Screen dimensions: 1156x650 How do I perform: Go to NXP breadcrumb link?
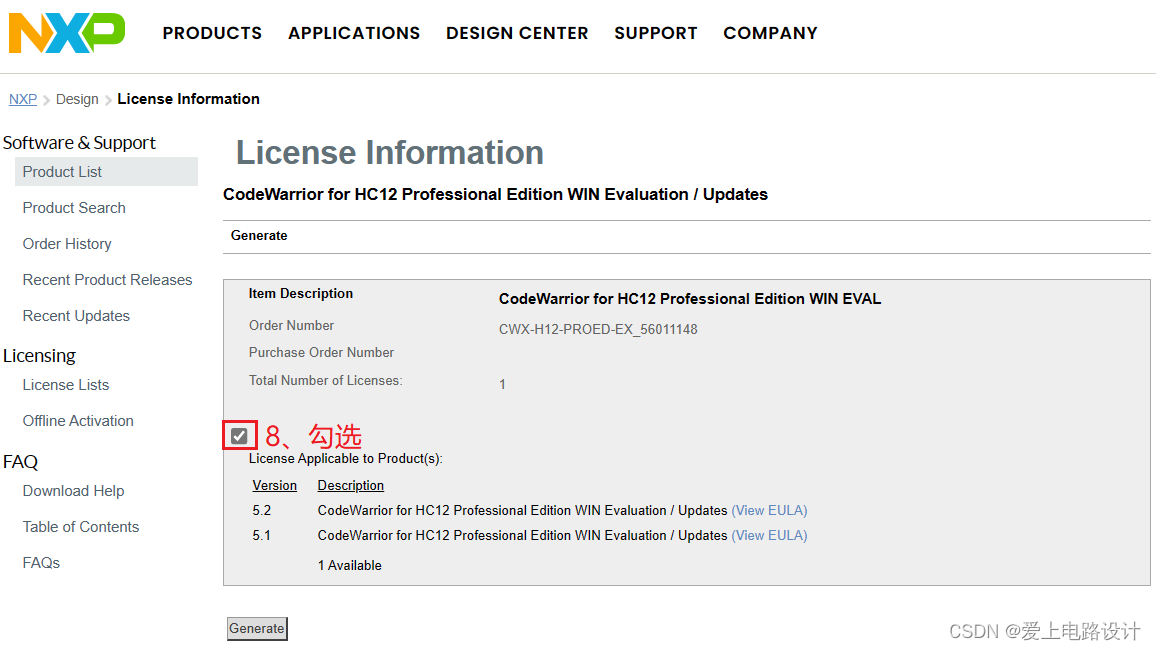pyautogui.click(x=23, y=99)
